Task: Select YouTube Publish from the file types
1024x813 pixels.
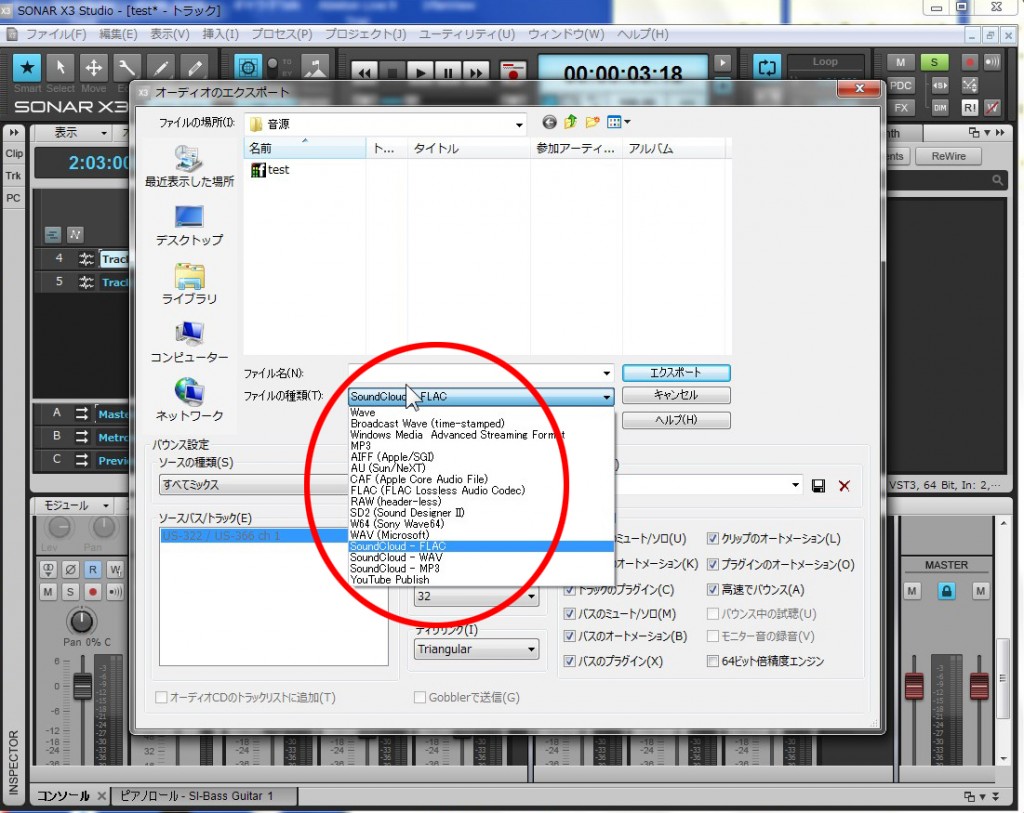Action: [481, 580]
